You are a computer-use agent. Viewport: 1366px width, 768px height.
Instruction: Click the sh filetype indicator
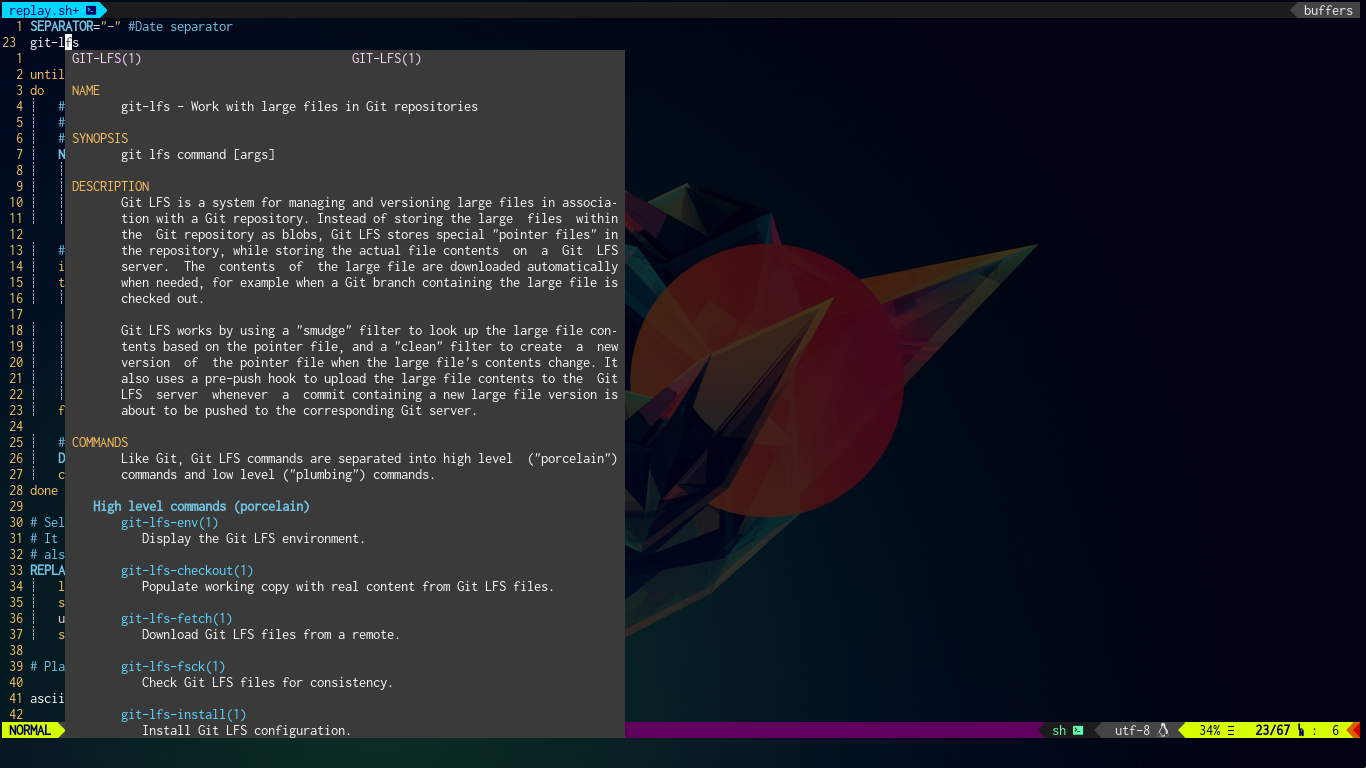click(1059, 730)
